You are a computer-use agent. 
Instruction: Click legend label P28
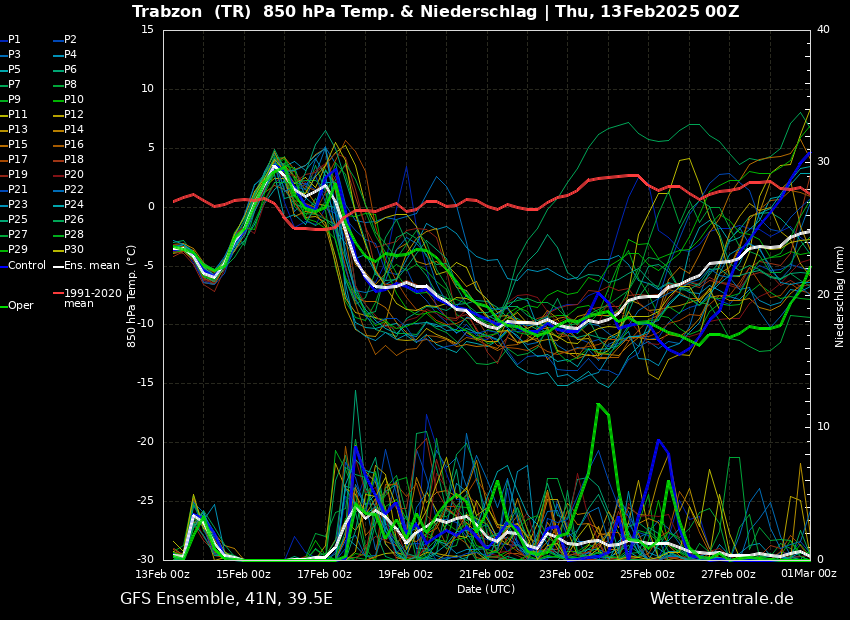point(74,234)
